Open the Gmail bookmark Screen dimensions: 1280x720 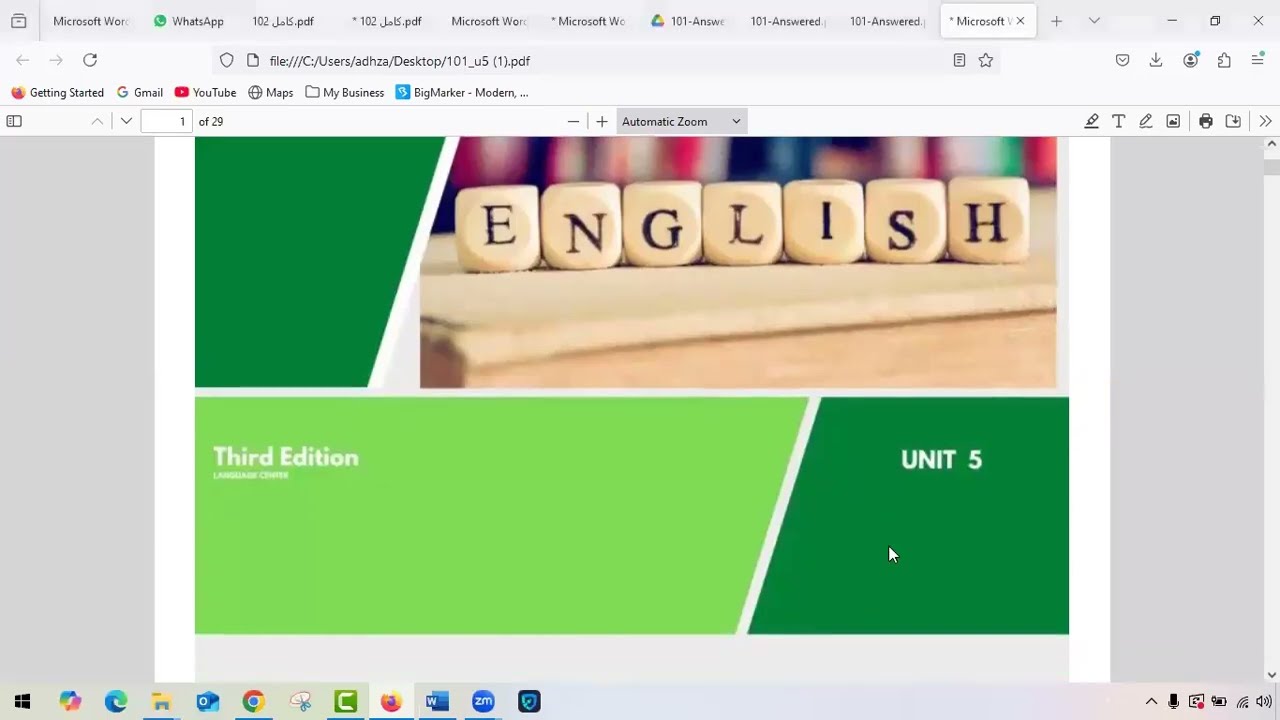(x=140, y=92)
